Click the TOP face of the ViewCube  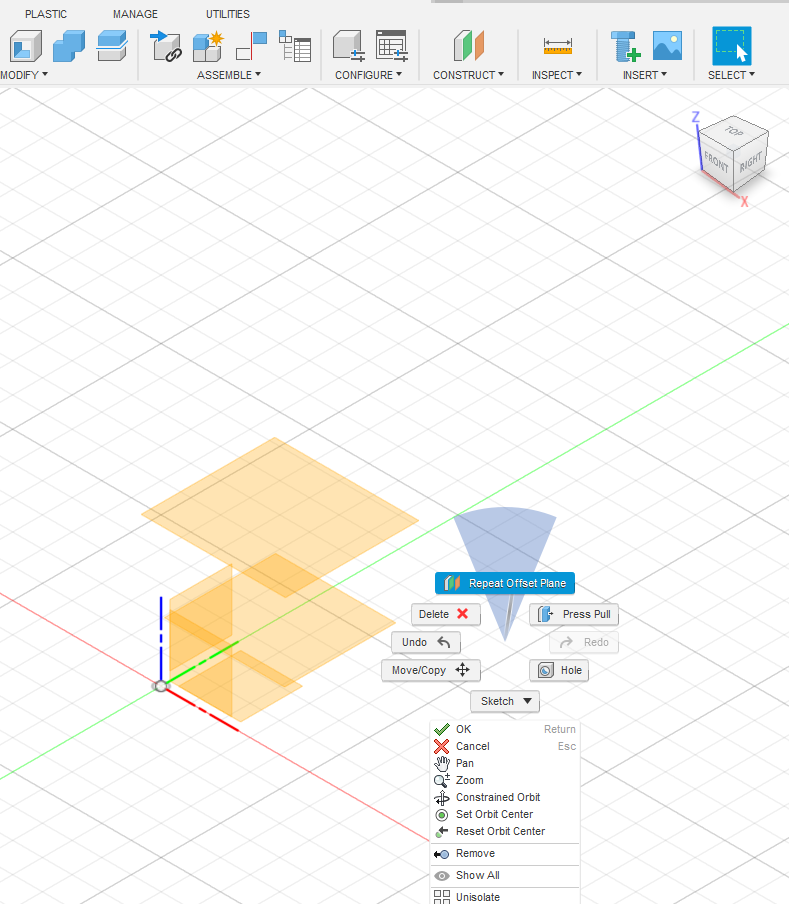[x=734, y=132]
